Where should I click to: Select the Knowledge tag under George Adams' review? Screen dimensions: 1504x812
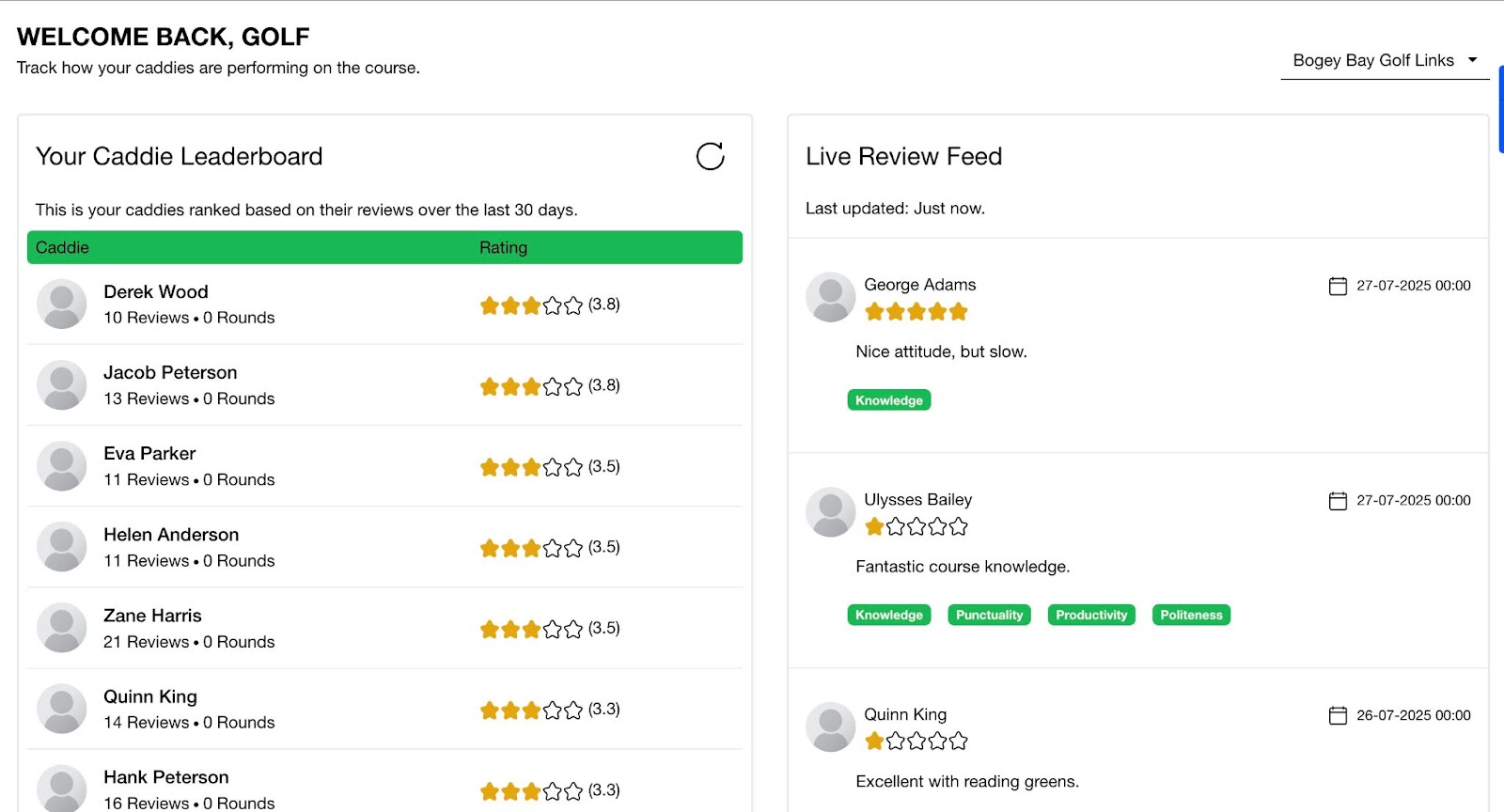click(888, 400)
